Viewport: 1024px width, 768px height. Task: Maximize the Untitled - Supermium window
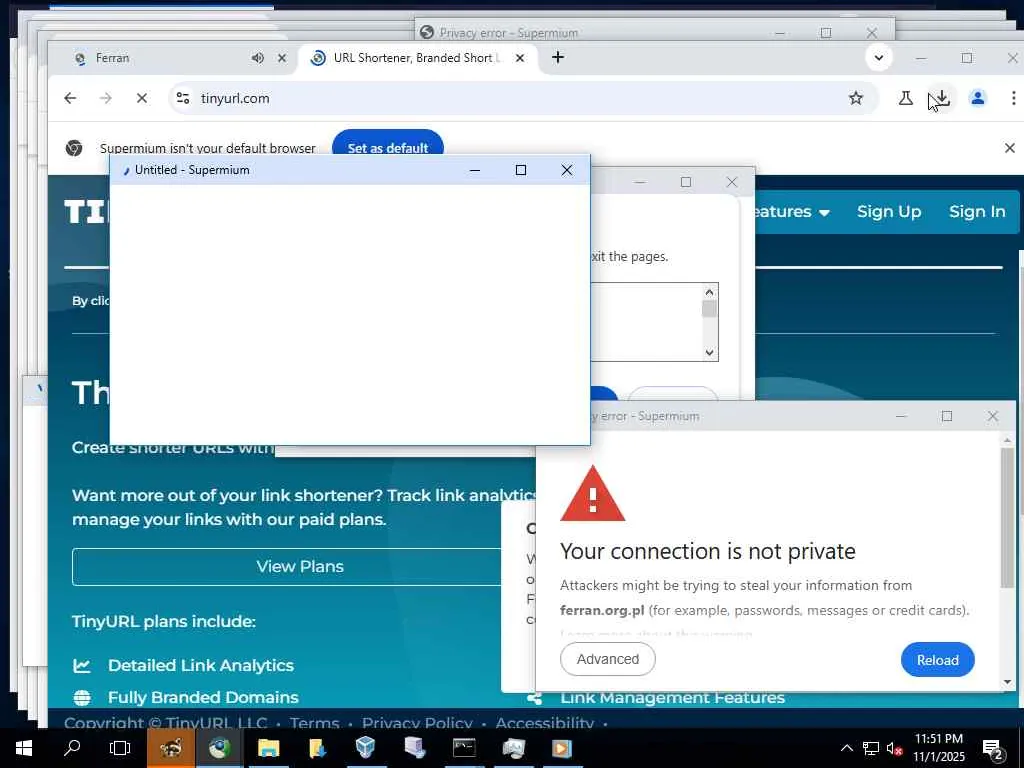(x=520, y=170)
